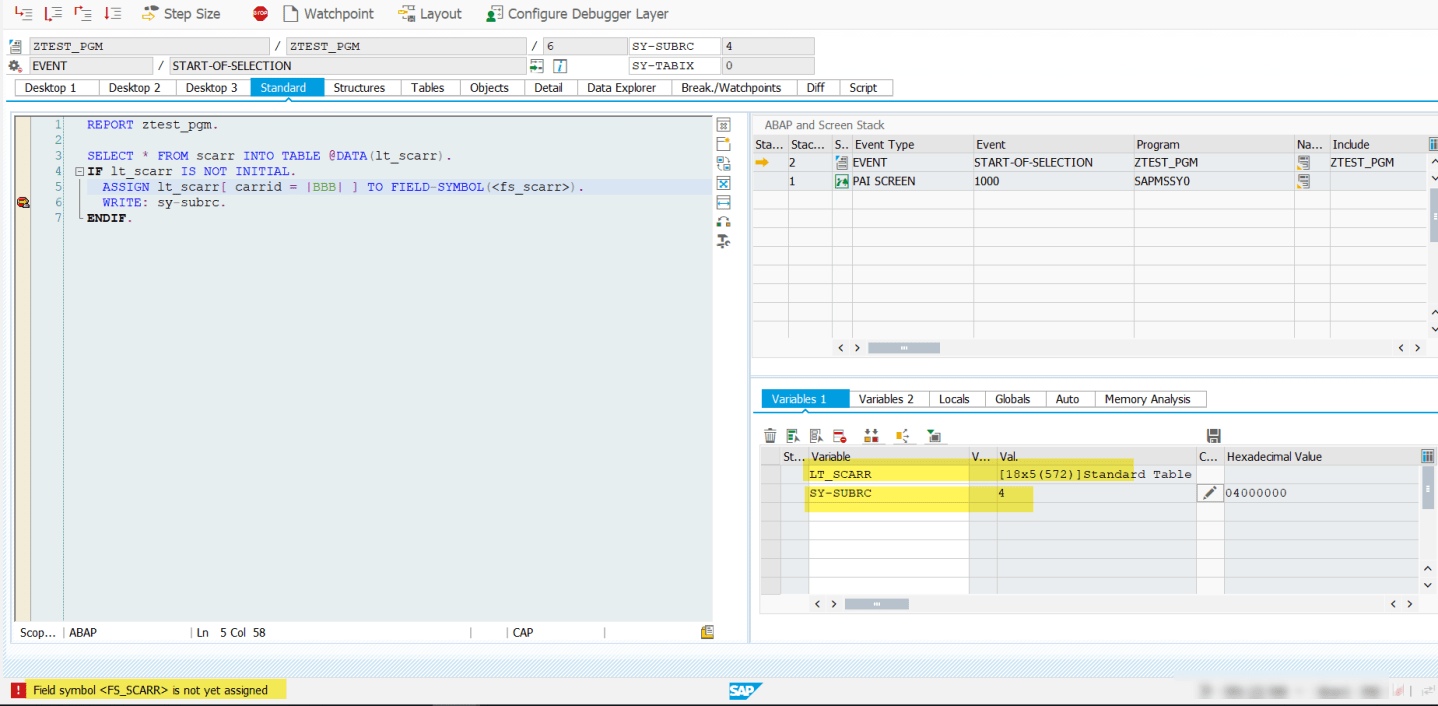
Task: Open the Watchpoint creation tool
Action: pyautogui.click(x=328, y=13)
